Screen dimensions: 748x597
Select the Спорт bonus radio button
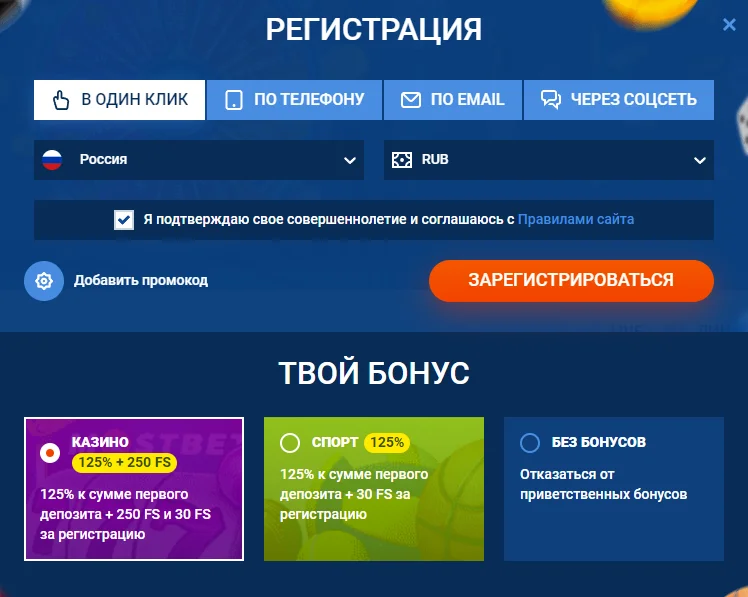coord(290,442)
